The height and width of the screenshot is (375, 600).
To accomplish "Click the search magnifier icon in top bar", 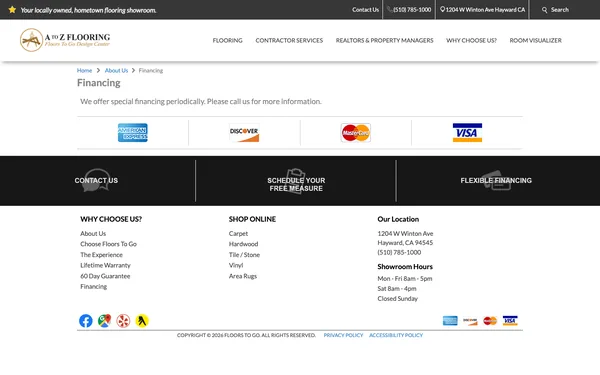I will click(x=544, y=10).
